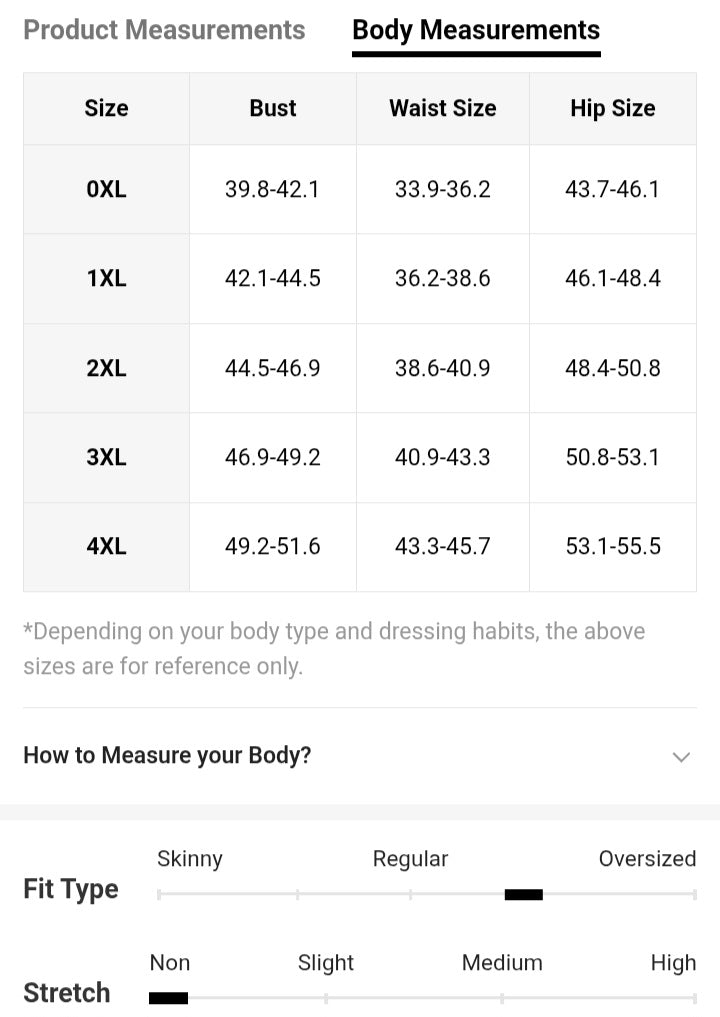Click the Waist Size column header

click(x=442, y=108)
